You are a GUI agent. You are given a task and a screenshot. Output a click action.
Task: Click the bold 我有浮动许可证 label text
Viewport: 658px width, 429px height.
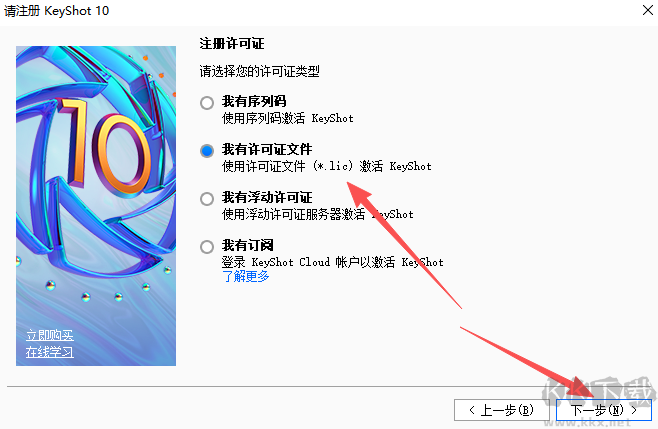267,197
